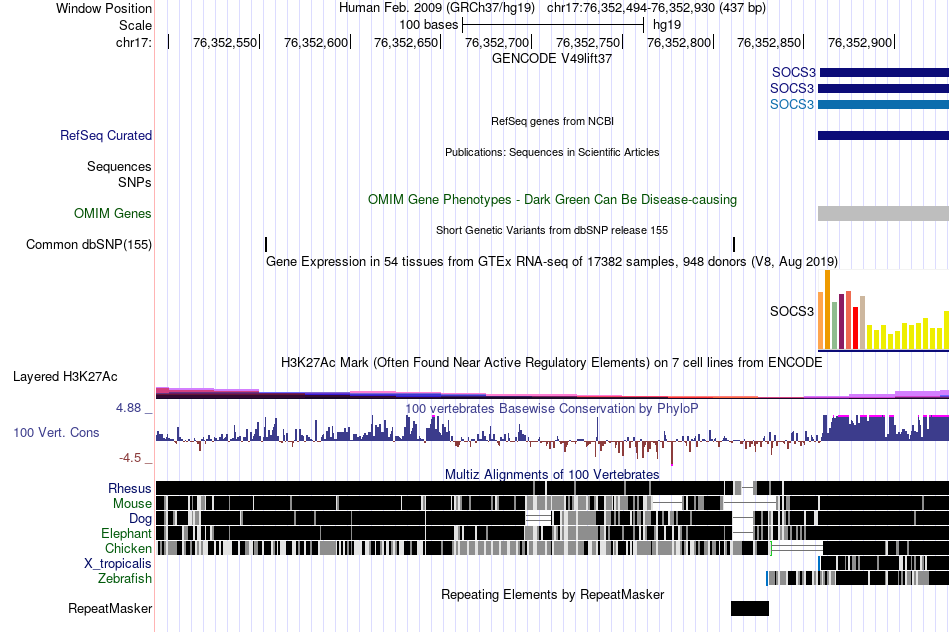Select the gray OMIM gene item

(883, 213)
